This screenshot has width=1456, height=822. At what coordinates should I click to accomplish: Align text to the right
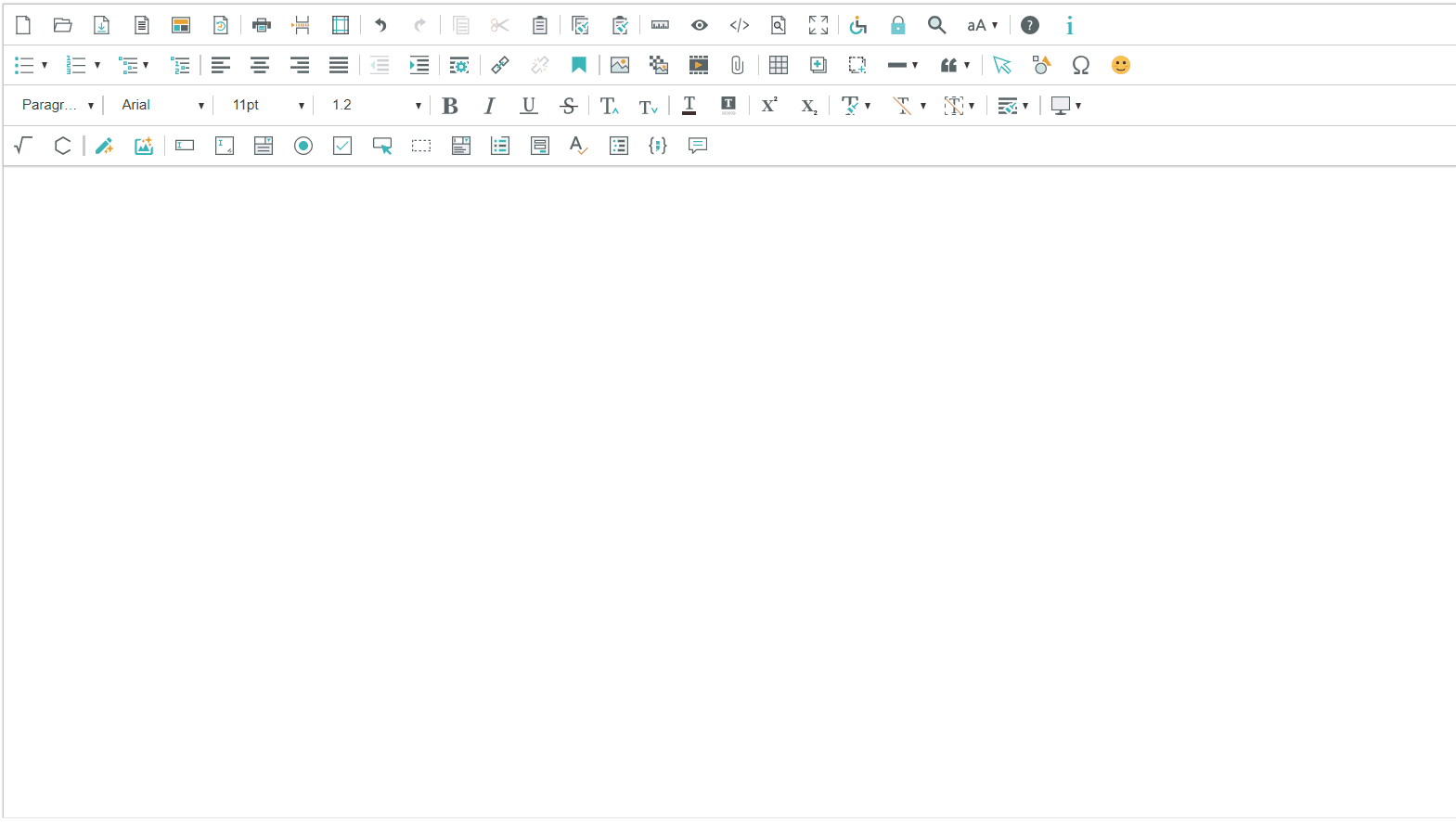tap(299, 65)
